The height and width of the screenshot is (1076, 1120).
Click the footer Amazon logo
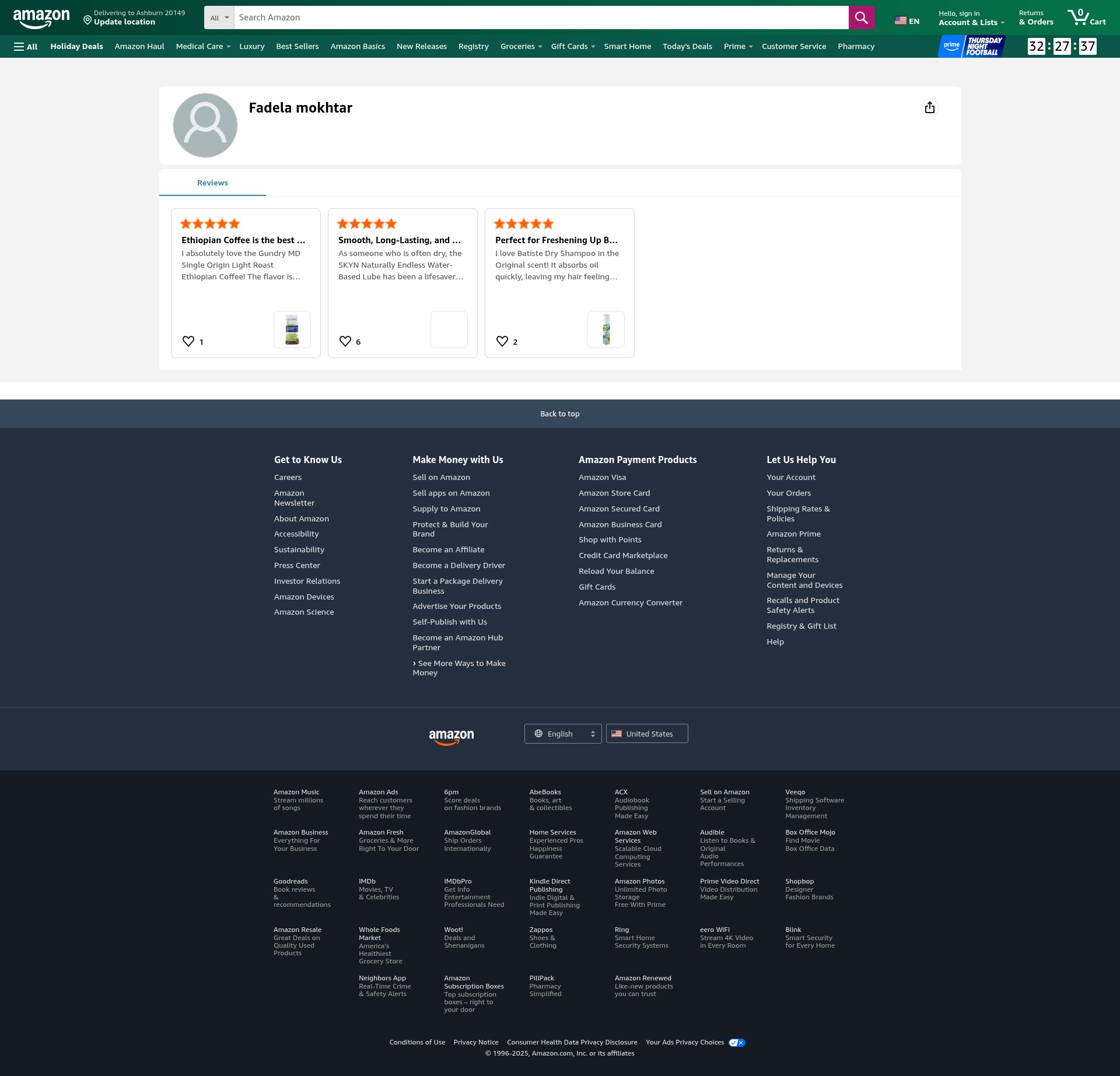(x=452, y=737)
